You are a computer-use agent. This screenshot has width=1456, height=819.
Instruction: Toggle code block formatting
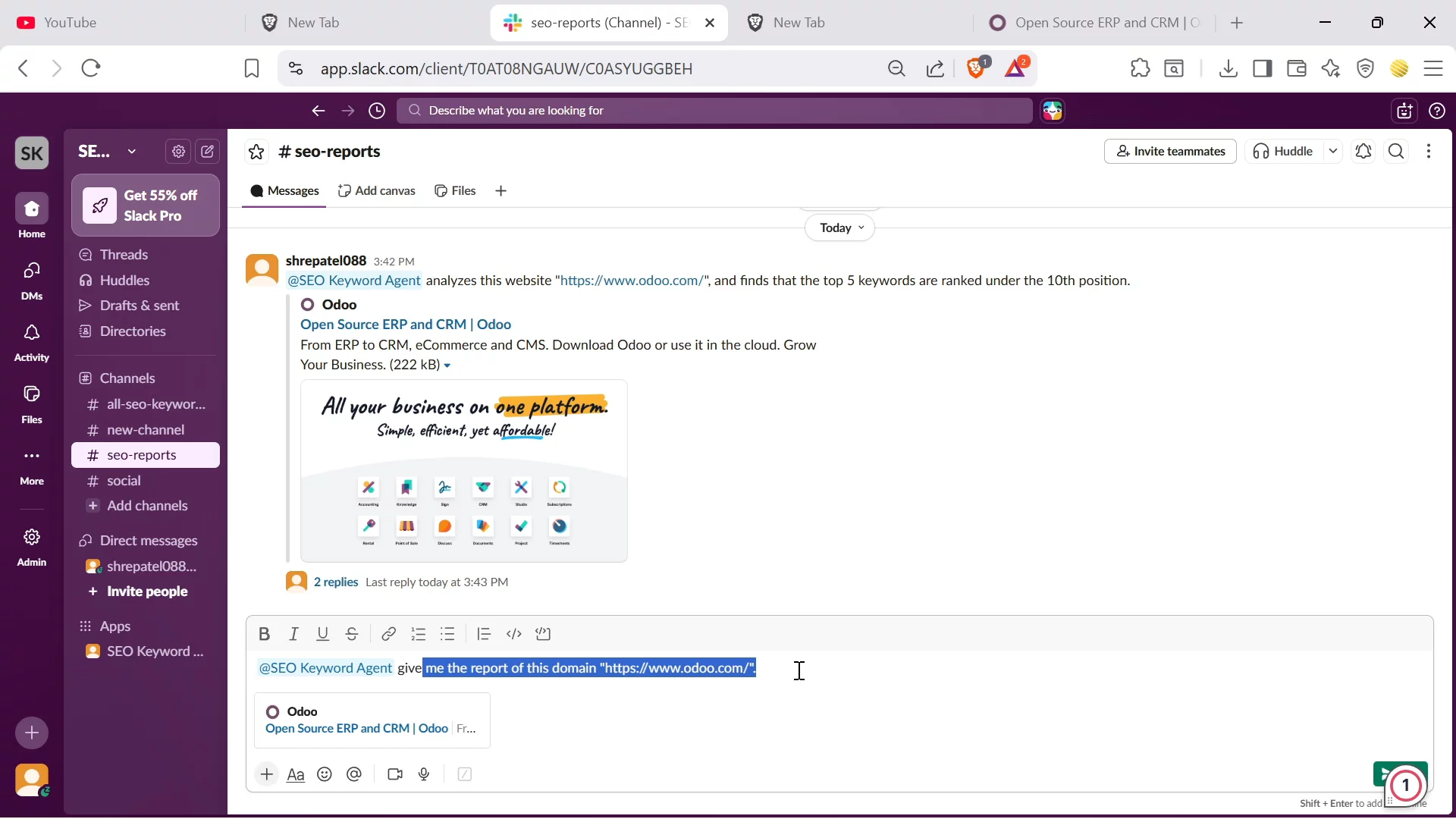click(543, 634)
